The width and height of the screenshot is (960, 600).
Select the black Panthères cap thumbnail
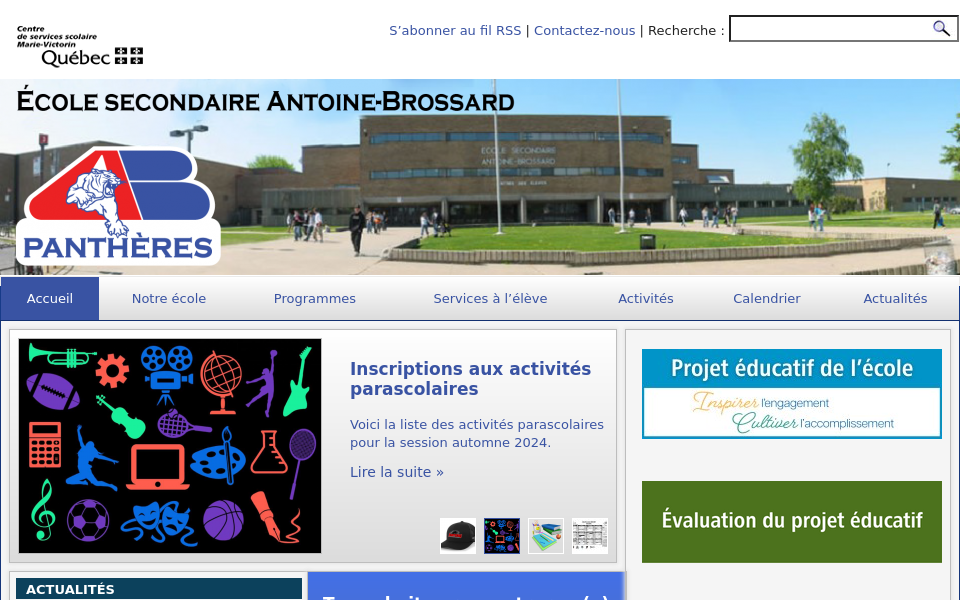pos(458,536)
